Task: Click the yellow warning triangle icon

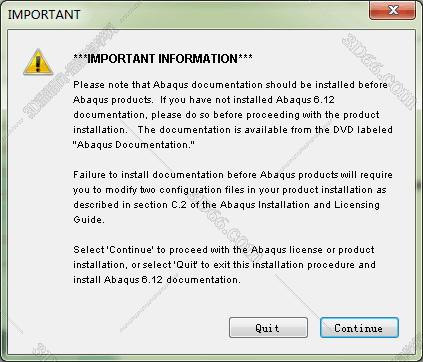Action: coord(38,62)
